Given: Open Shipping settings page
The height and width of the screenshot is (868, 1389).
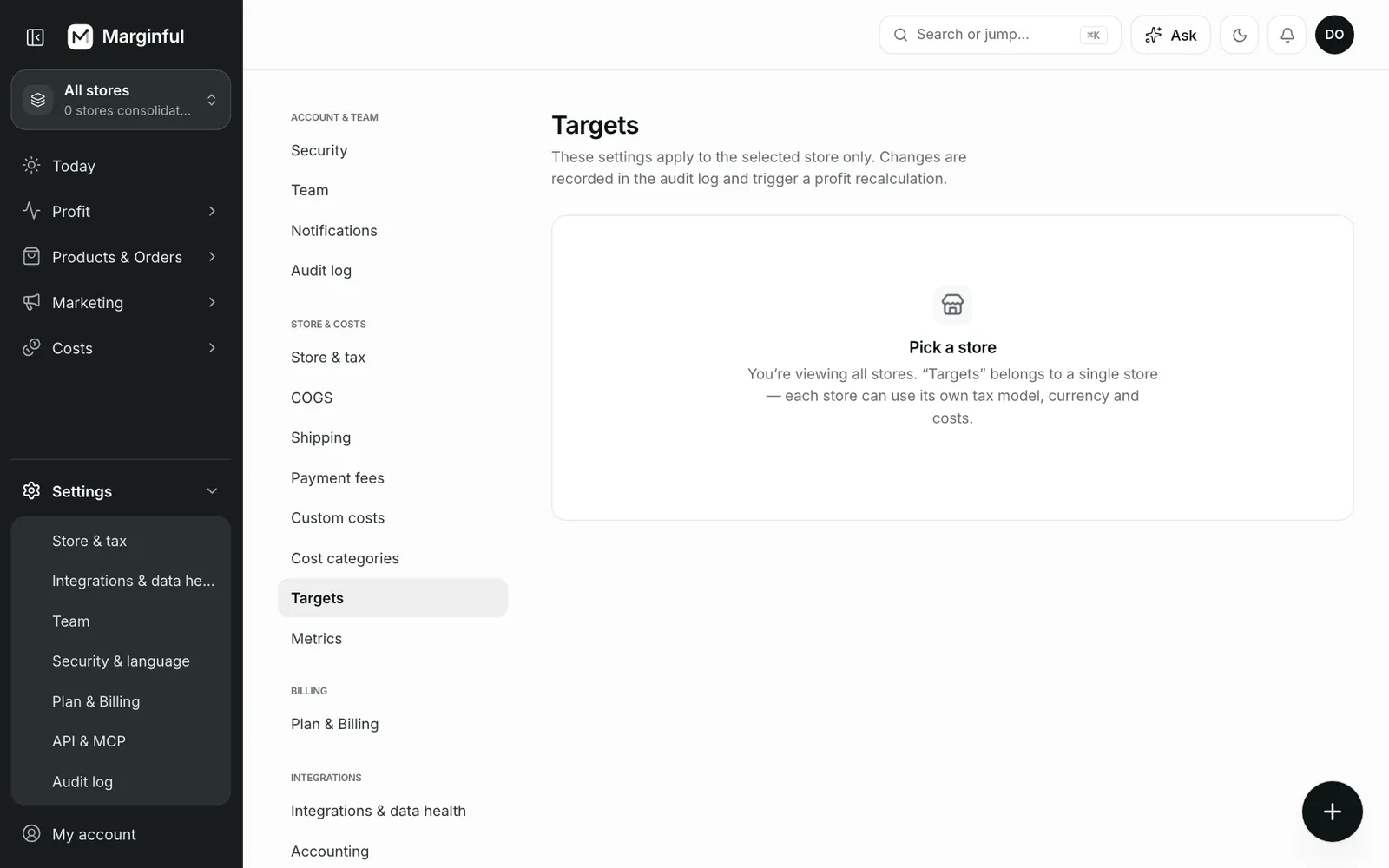Looking at the screenshot, I should [x=392, y=437].
